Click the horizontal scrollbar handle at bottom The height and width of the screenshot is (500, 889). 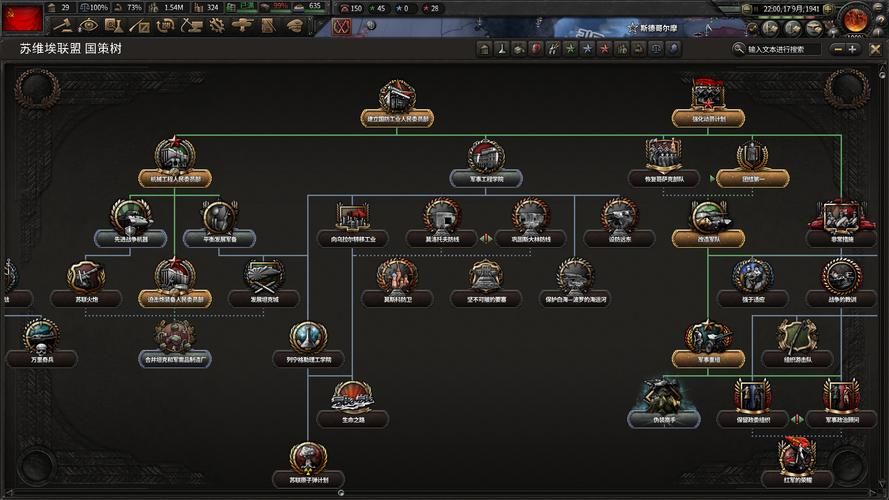(341, 493)
